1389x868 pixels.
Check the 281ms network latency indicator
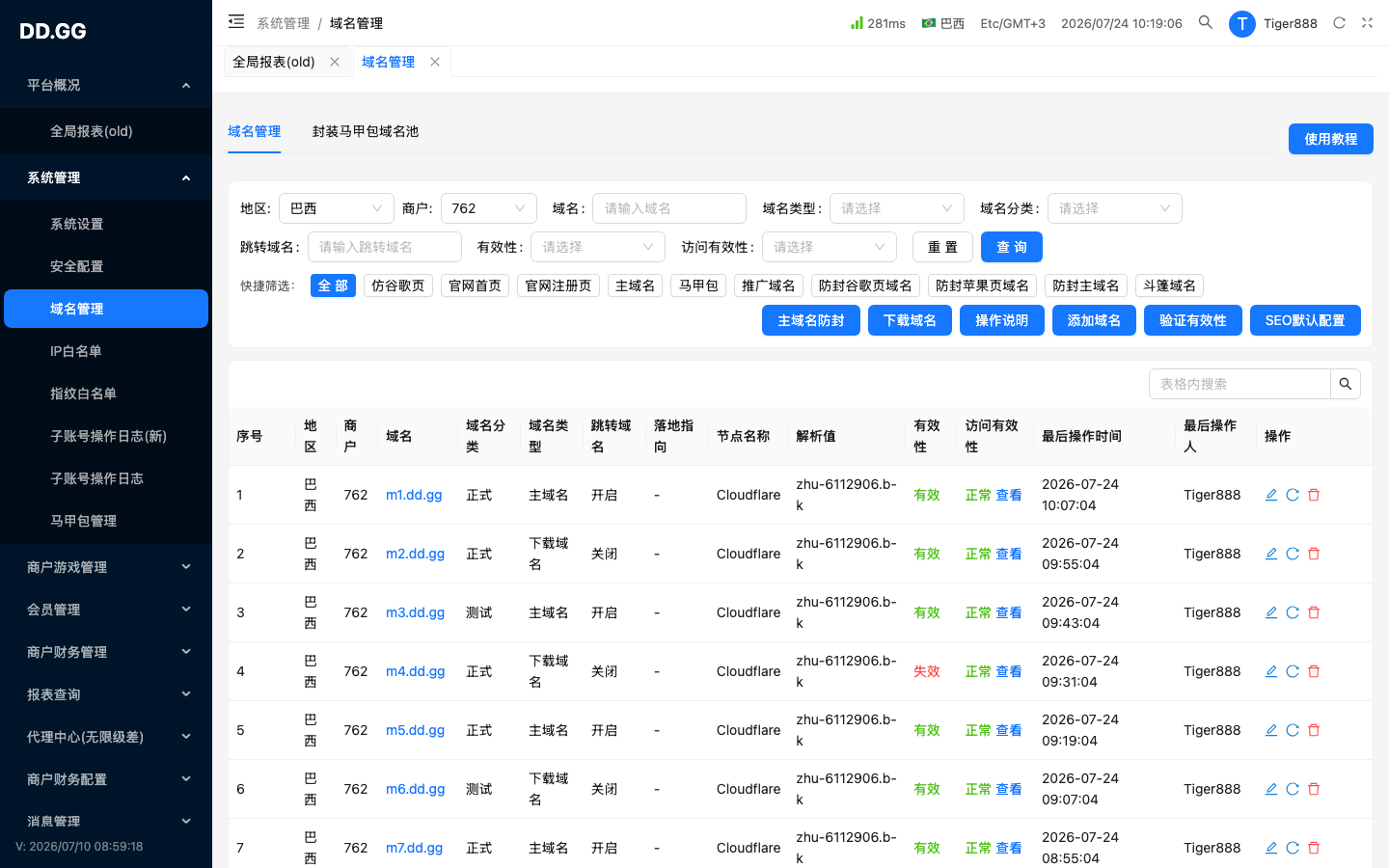pyautogui.click(x=878, y=23)
